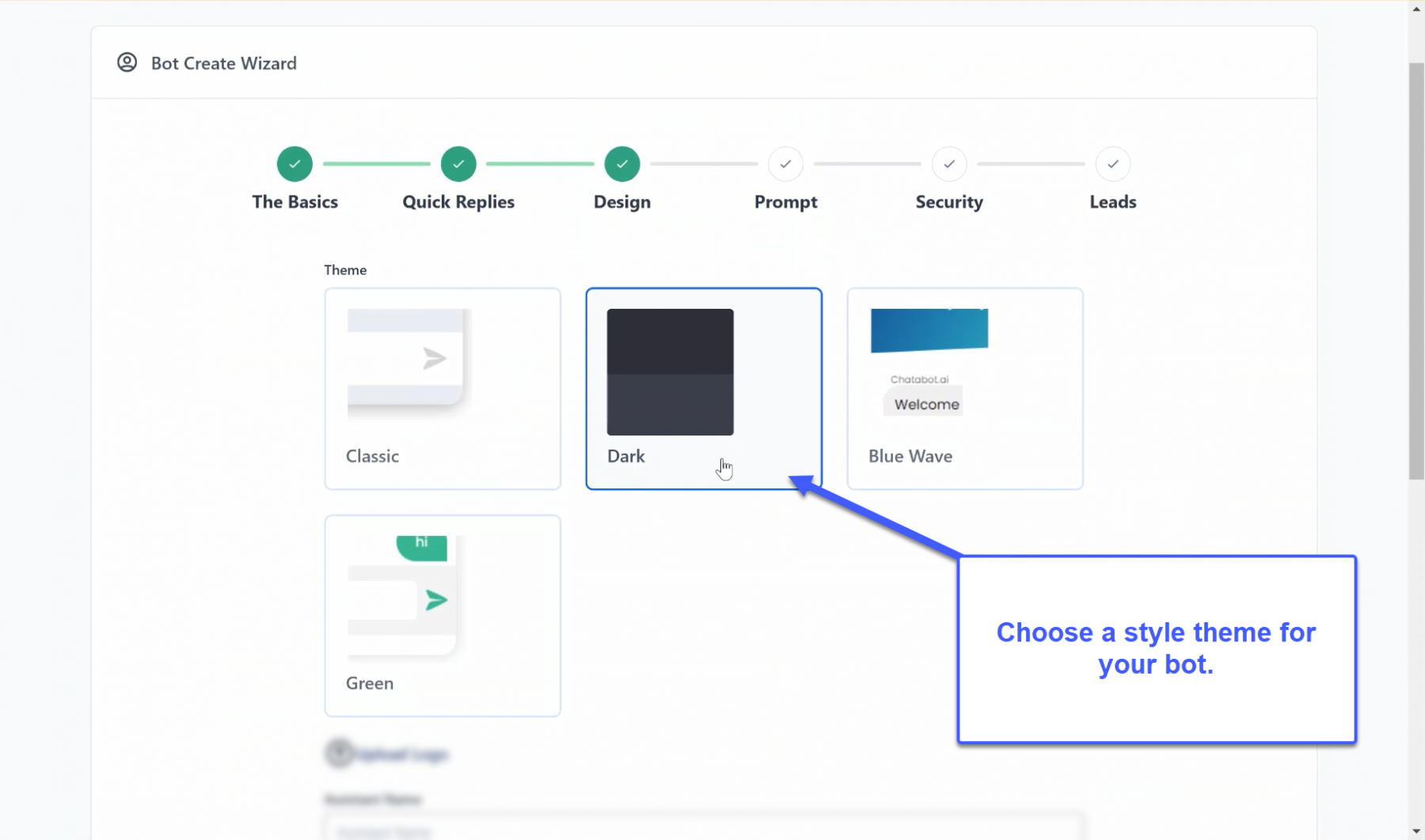The image size is (1425, 840).
Task: Click the user profile icon beside Bot Create Wizard
Action: pos(127,63)
